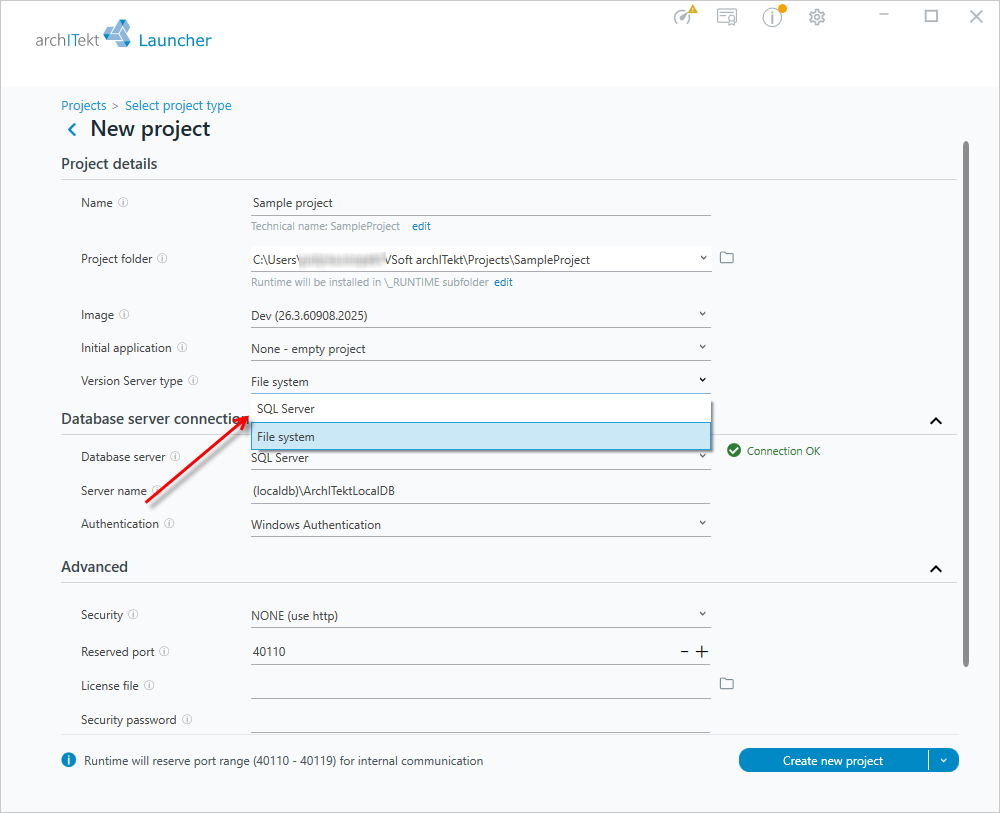1000x813 pixels.
Task: Open the license certificate icon
Action: point(727,17)
